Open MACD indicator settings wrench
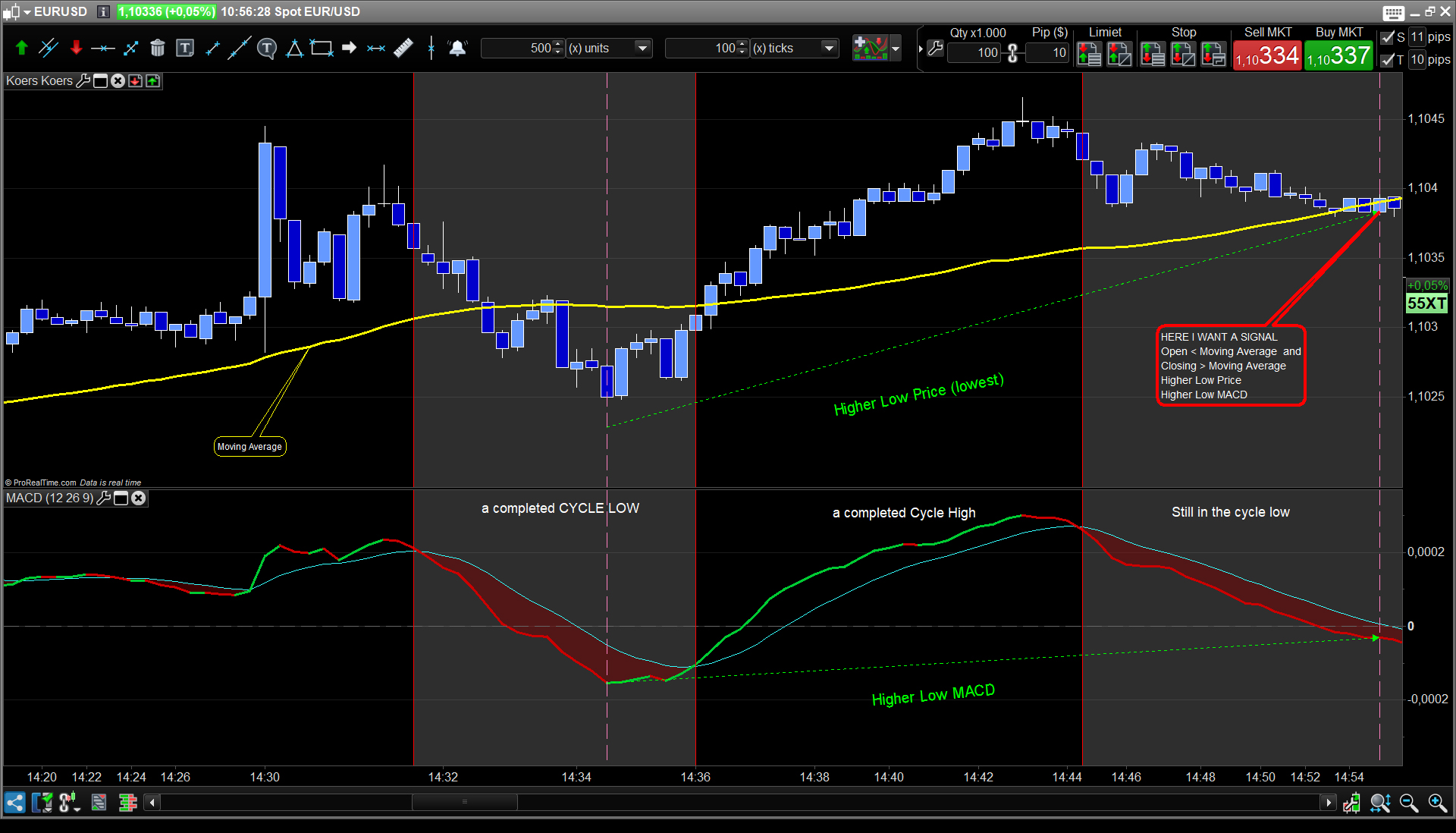Viewport: 1456px width, 833px height. [x=105, y=498]
